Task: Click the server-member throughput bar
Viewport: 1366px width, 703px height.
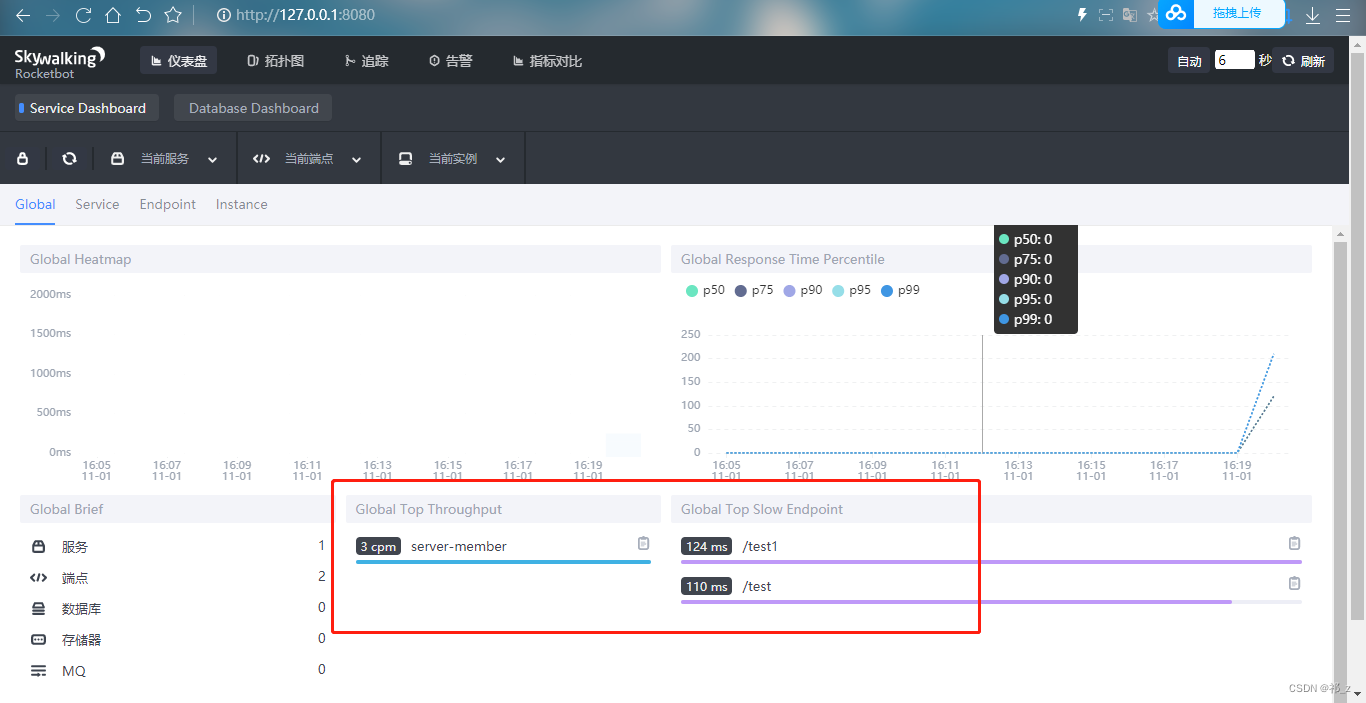Action: point(503,562)
